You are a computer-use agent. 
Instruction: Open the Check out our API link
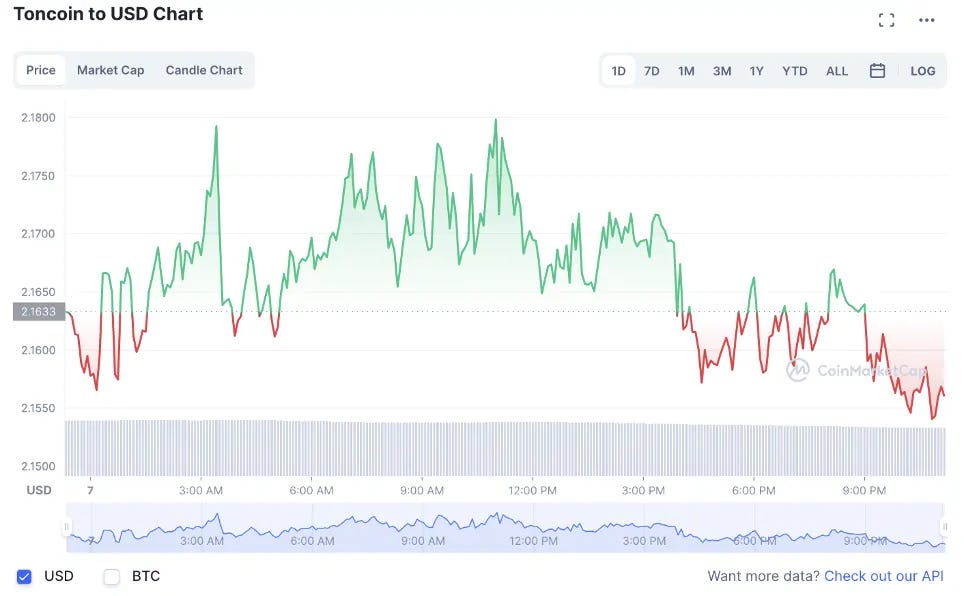883,576
